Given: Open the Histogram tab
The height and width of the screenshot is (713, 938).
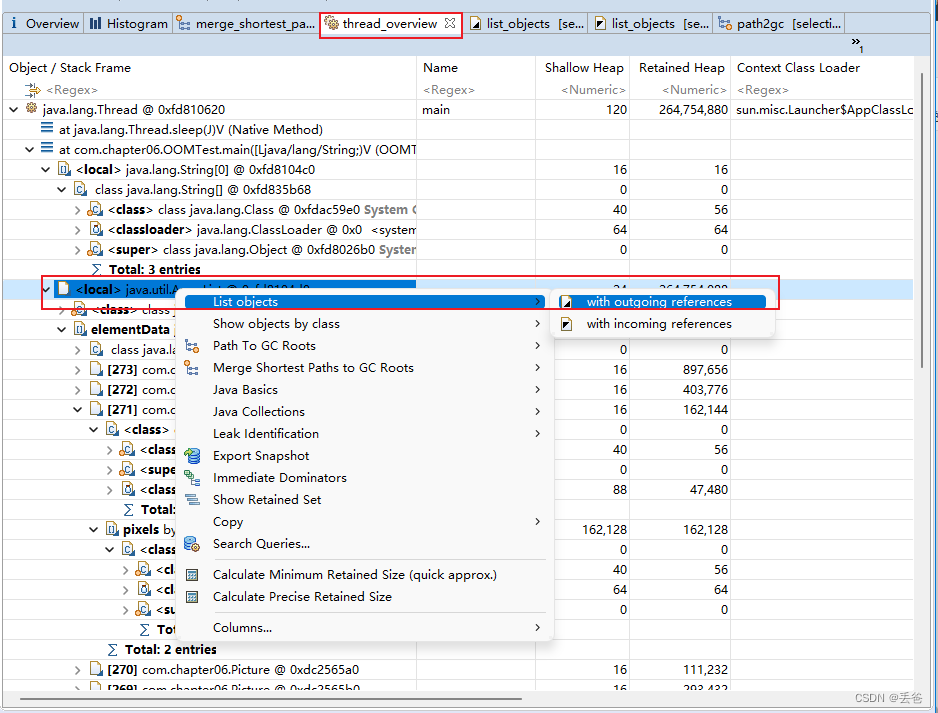Looking at the screenshot, I should [x=129, y=24].
